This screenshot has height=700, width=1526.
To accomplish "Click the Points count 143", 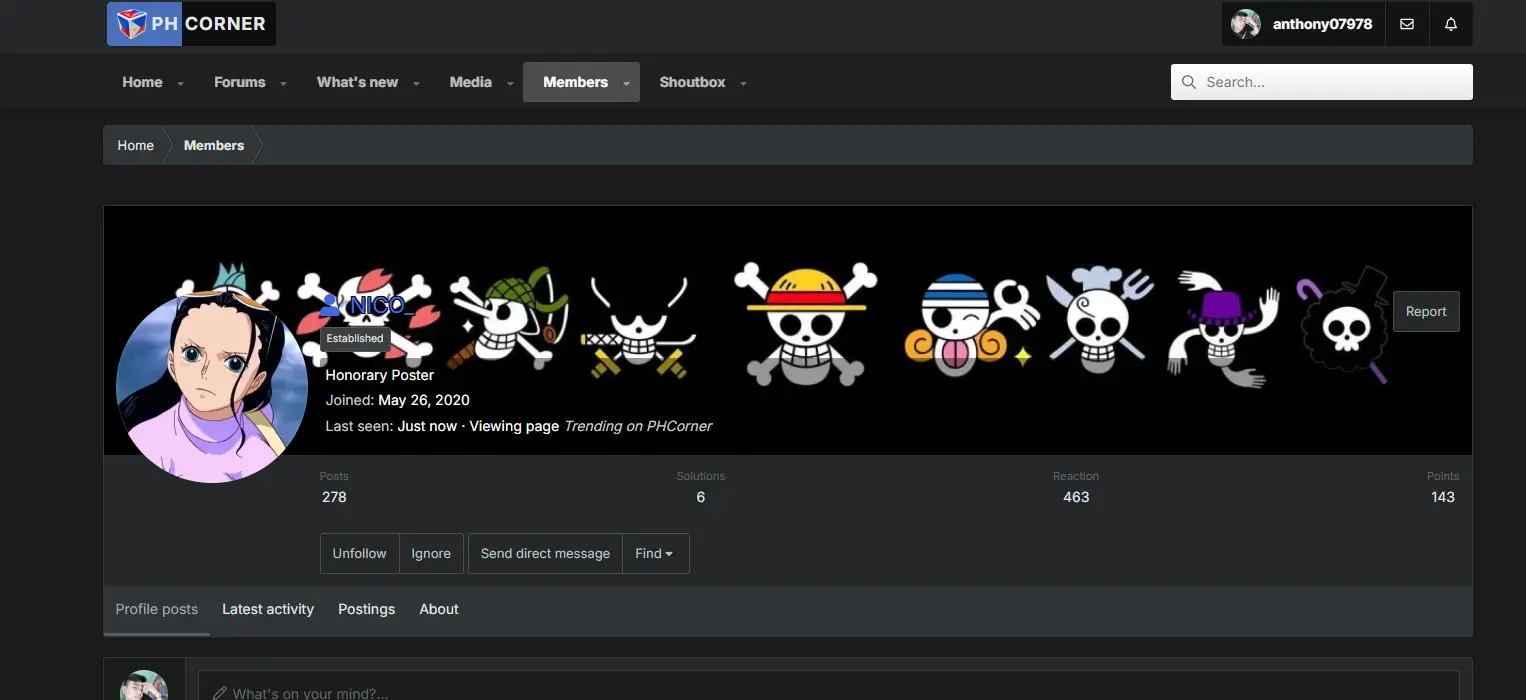I will (x=1443, y=497).
